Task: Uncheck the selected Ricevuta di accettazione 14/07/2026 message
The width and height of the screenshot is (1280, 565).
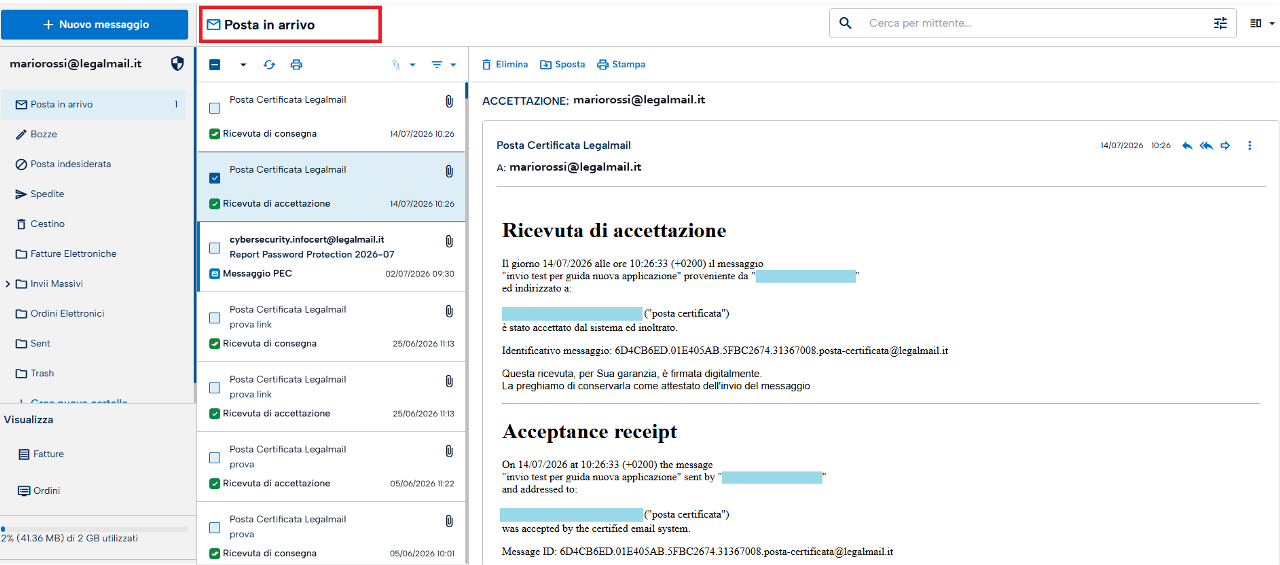Action: [215, 178]
